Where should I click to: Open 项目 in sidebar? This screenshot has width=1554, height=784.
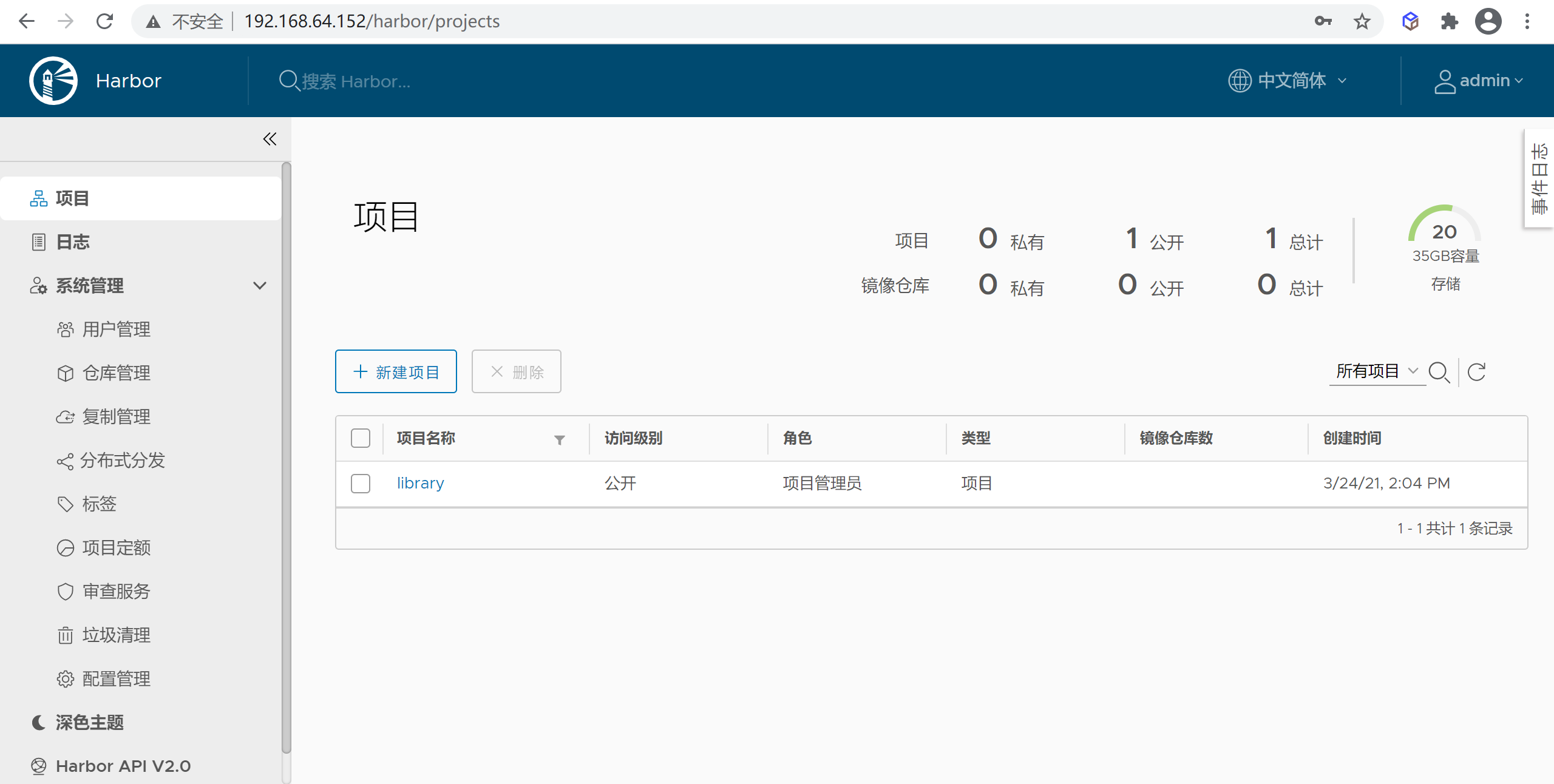(141, 198)
